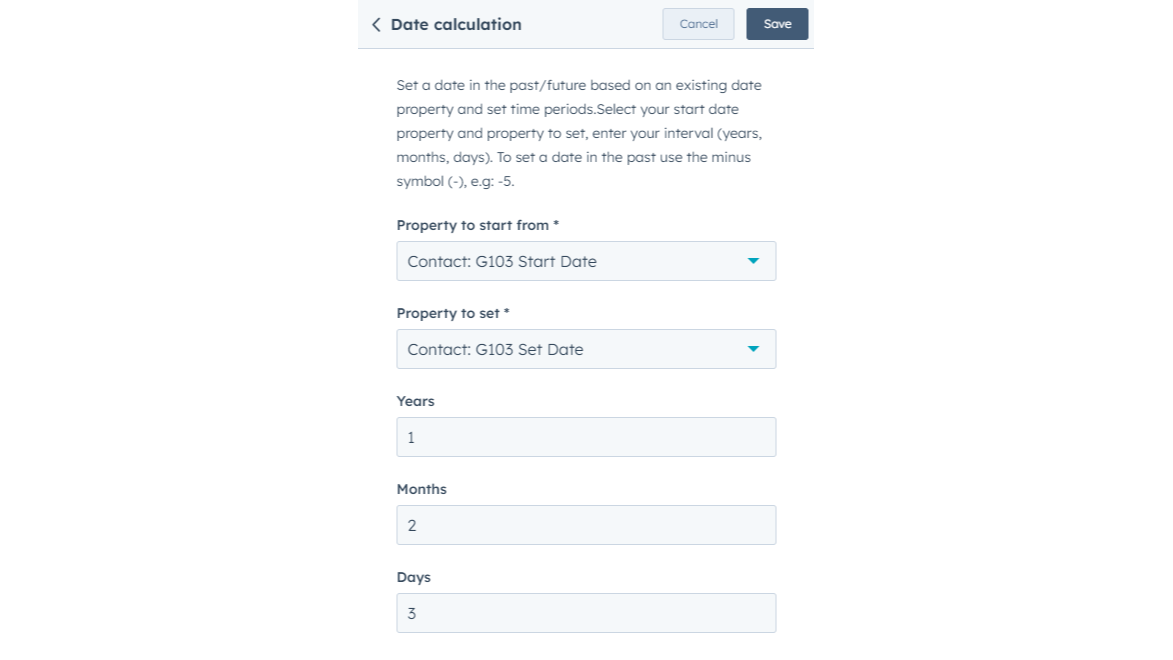Click the arrow on Property to start from
The width and height of the screenshot is (1173, 660).
[753, 261]
